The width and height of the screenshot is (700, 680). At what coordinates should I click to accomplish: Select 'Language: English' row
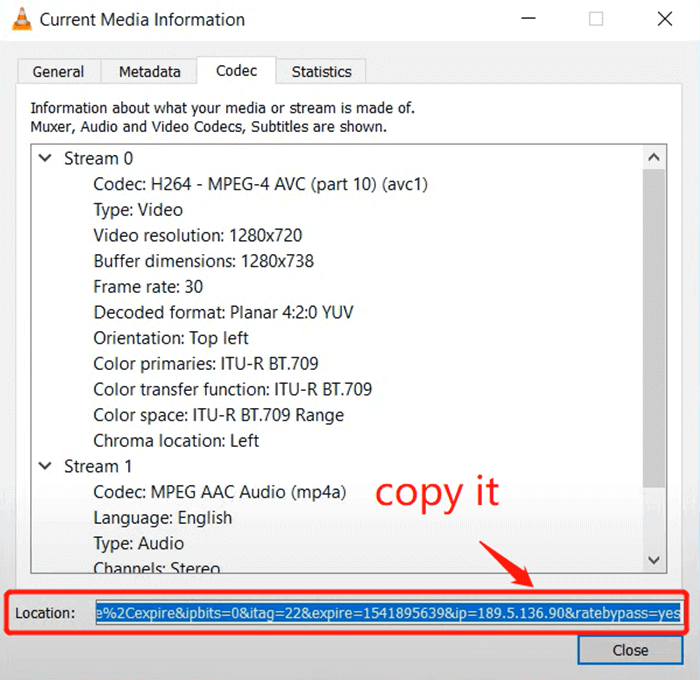pos(162,518)
